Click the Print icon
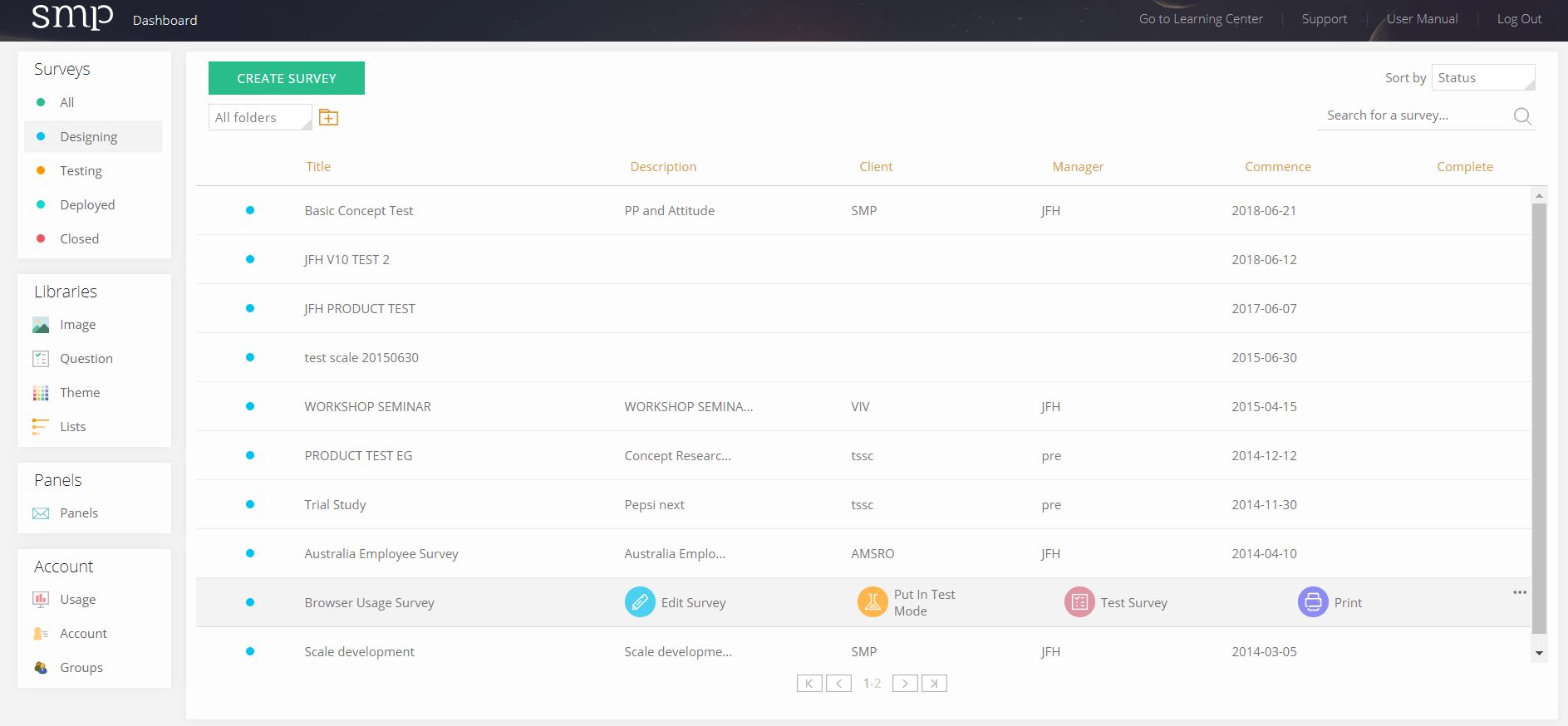 pos(1313,602)
